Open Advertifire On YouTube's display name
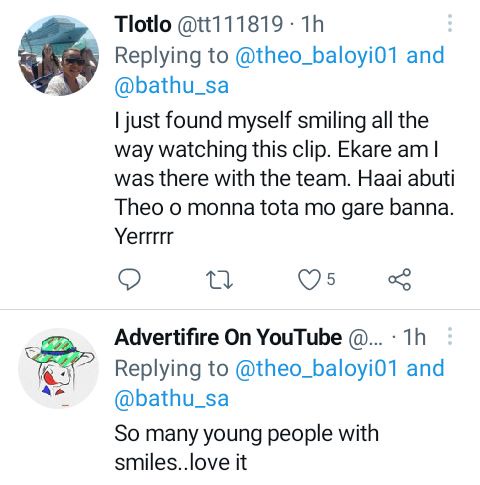Image resolution: width=480 pixels, height=485 pixels. pyautogui.click(x=228, y=337)
